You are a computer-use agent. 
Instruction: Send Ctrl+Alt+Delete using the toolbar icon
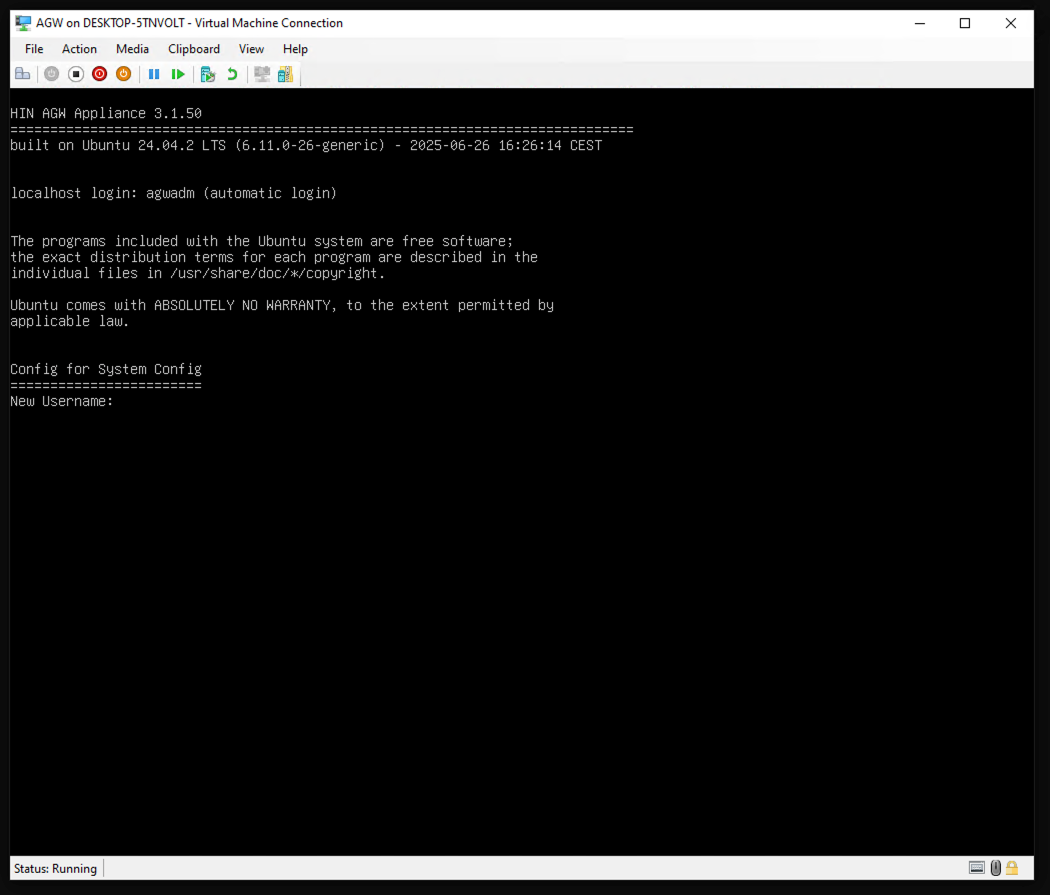pos(23,73)
